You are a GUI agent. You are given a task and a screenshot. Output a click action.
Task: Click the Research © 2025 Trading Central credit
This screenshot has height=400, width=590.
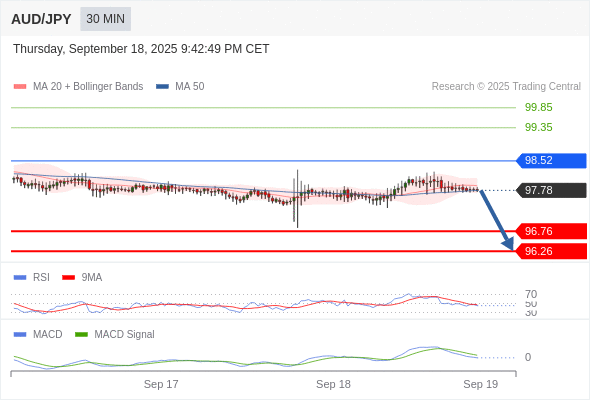point(506,86)
